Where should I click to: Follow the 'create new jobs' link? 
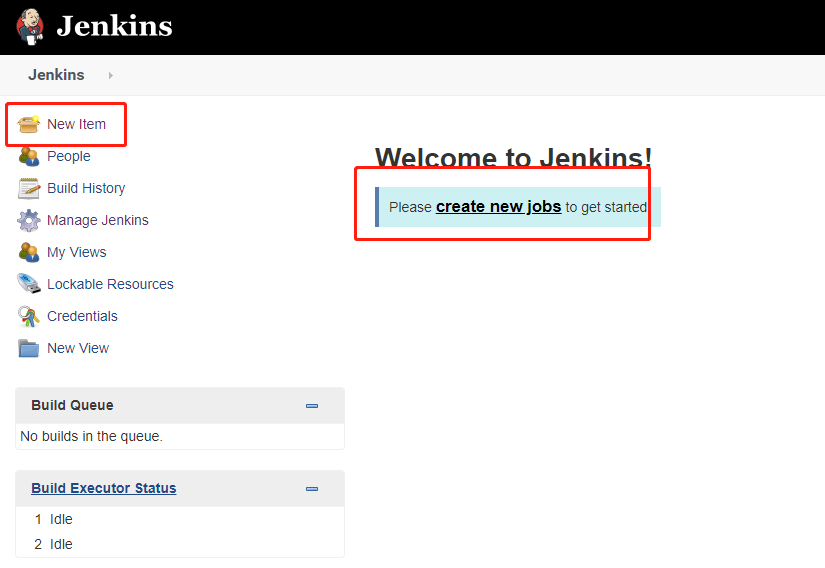tap(498, 207)
